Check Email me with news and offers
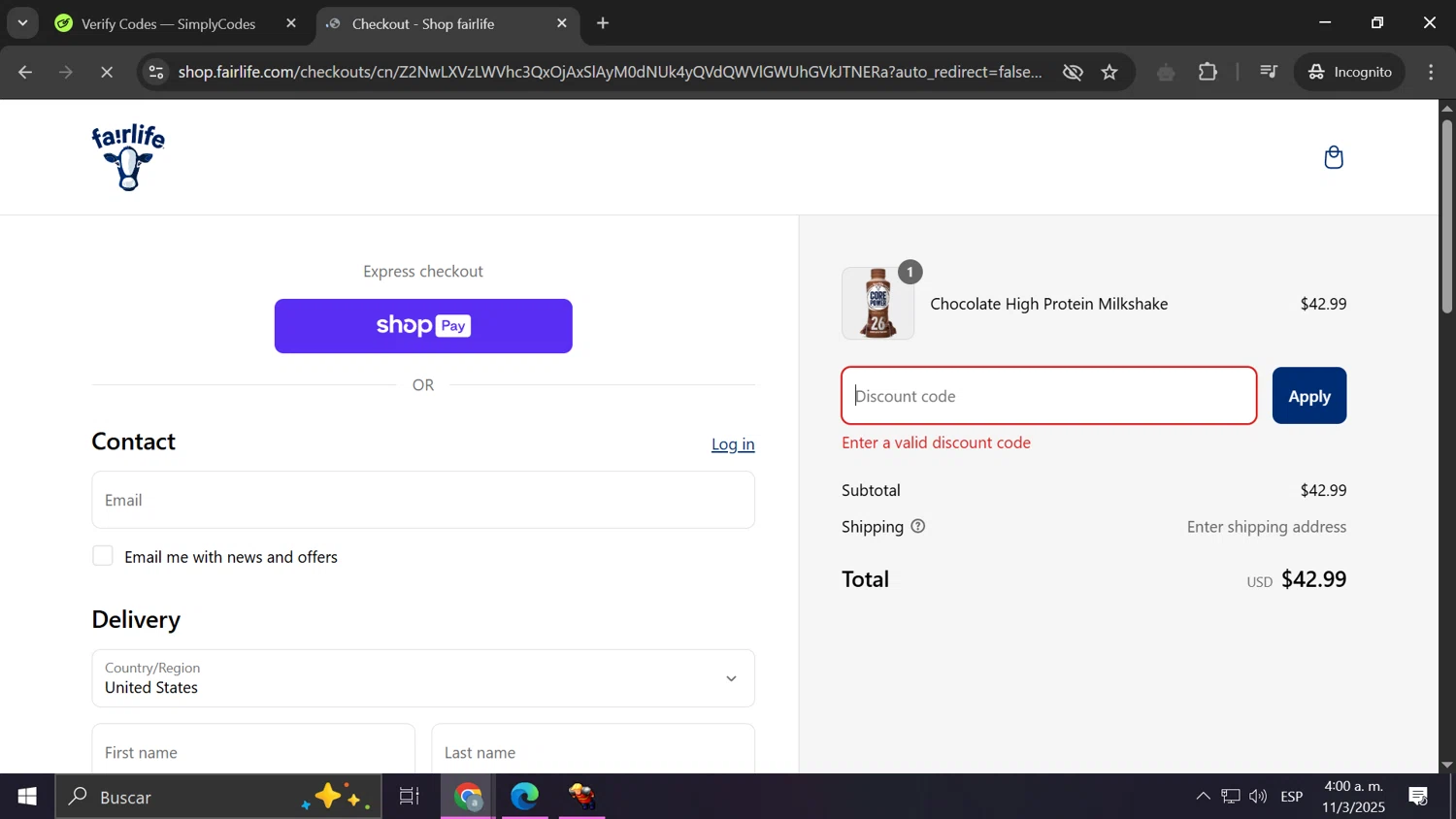Viewport: 1456px width, 819px height. pos(103,556)
